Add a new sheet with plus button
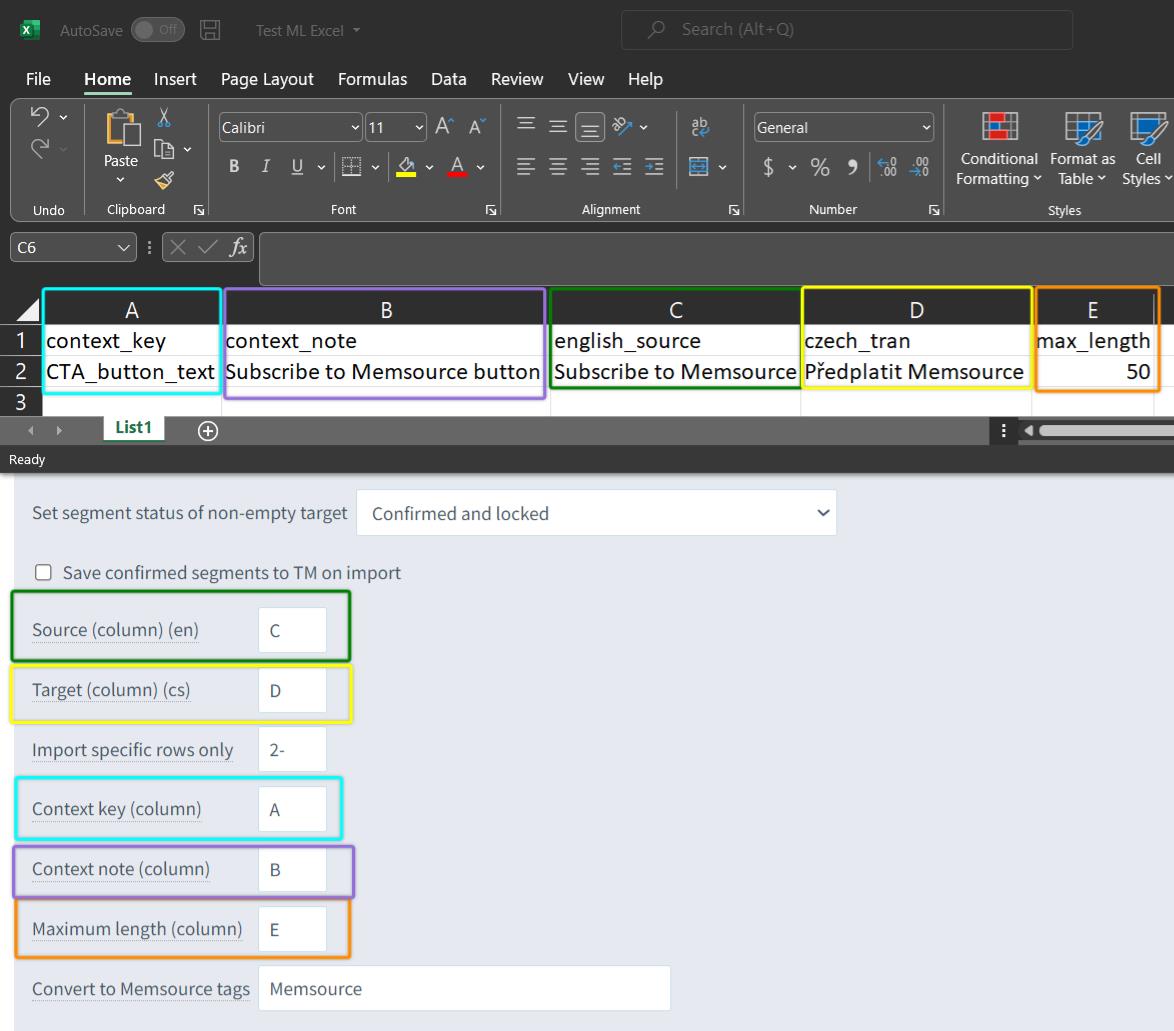The height and width of the screenshot is (1031, 1174). click(208, 431)
